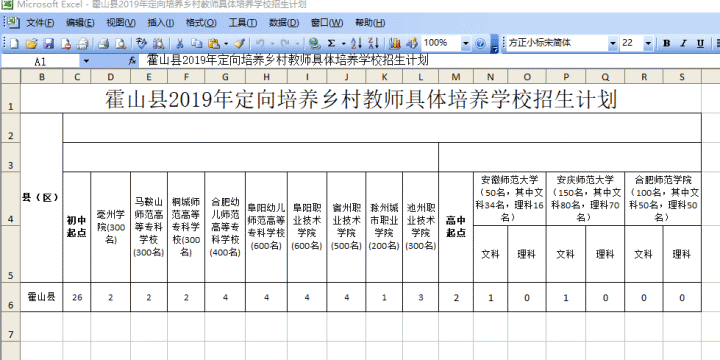Toggle Underline formatting button
The height and width of the screenshot is (360, 720).
point(700,44)
